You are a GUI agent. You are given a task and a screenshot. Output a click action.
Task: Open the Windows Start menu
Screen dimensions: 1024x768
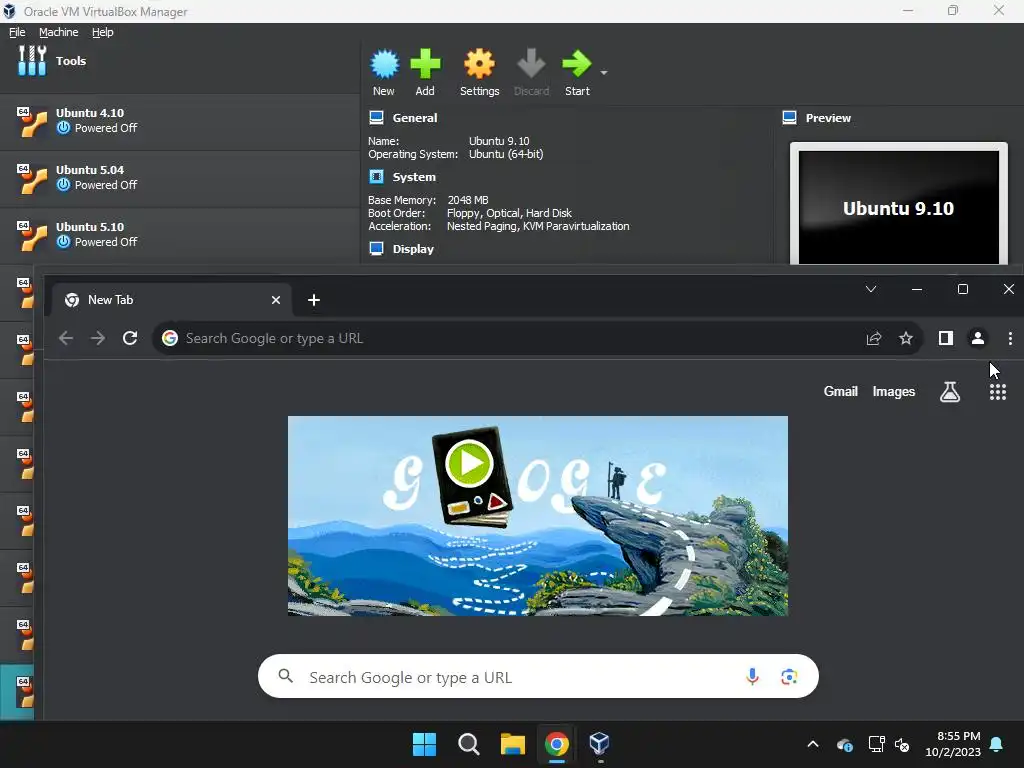[x=424, y=744]
